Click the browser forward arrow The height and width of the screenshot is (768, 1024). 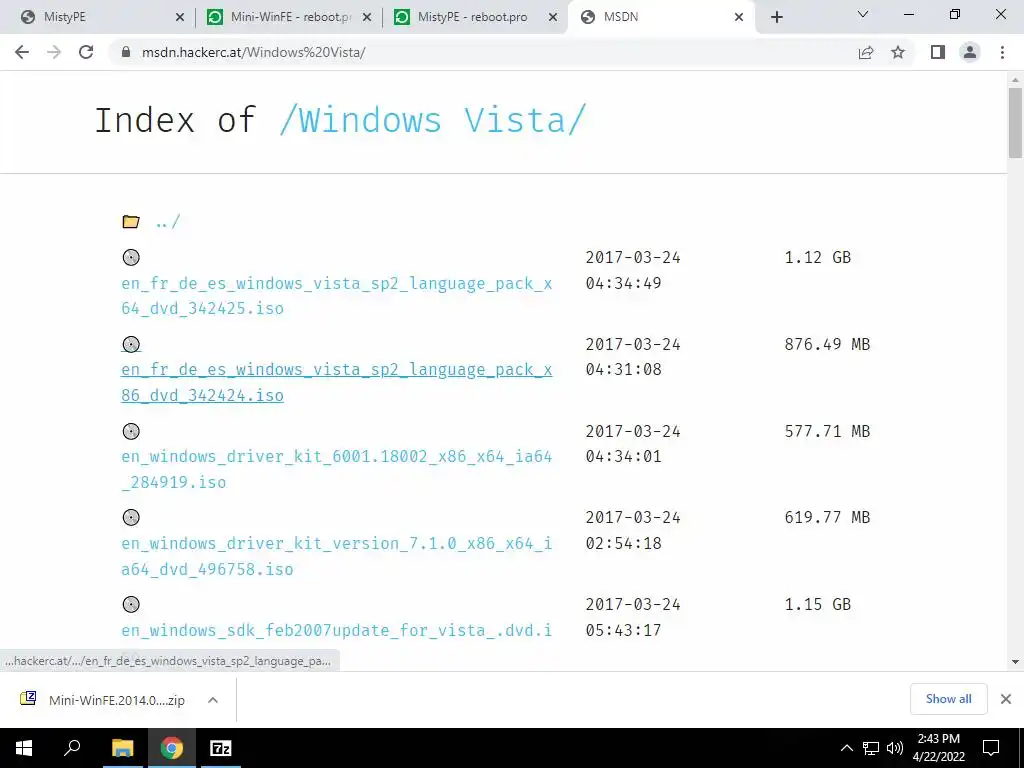(54, 52)
